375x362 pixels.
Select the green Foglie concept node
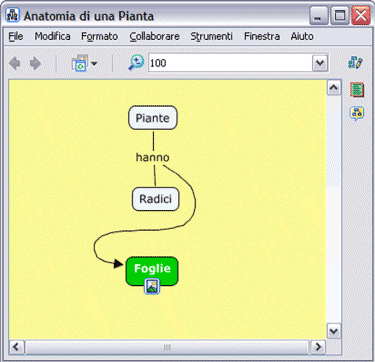[152, 271]
